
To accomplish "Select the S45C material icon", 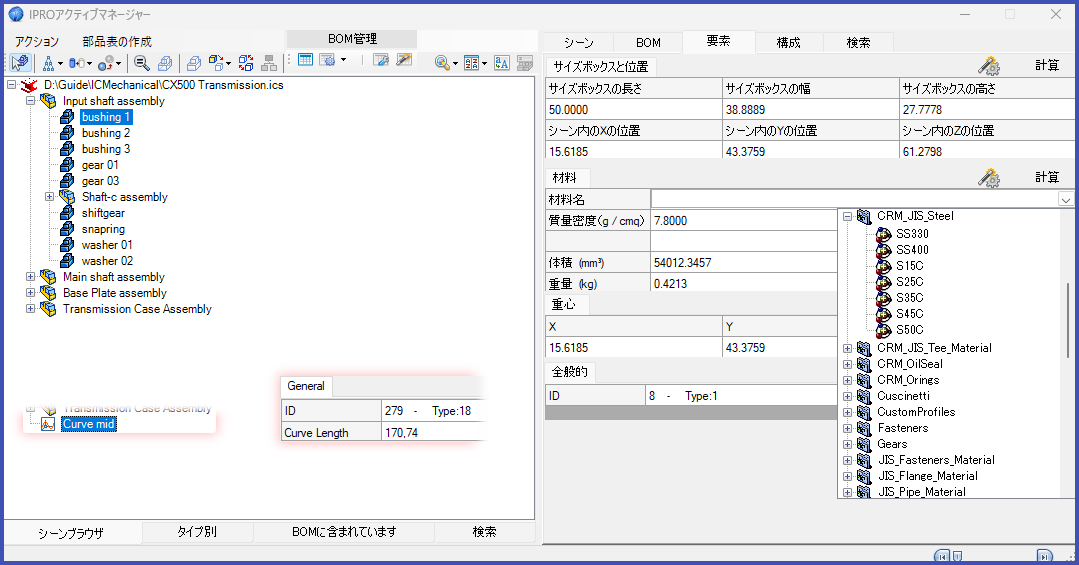I will coord(882,314).
